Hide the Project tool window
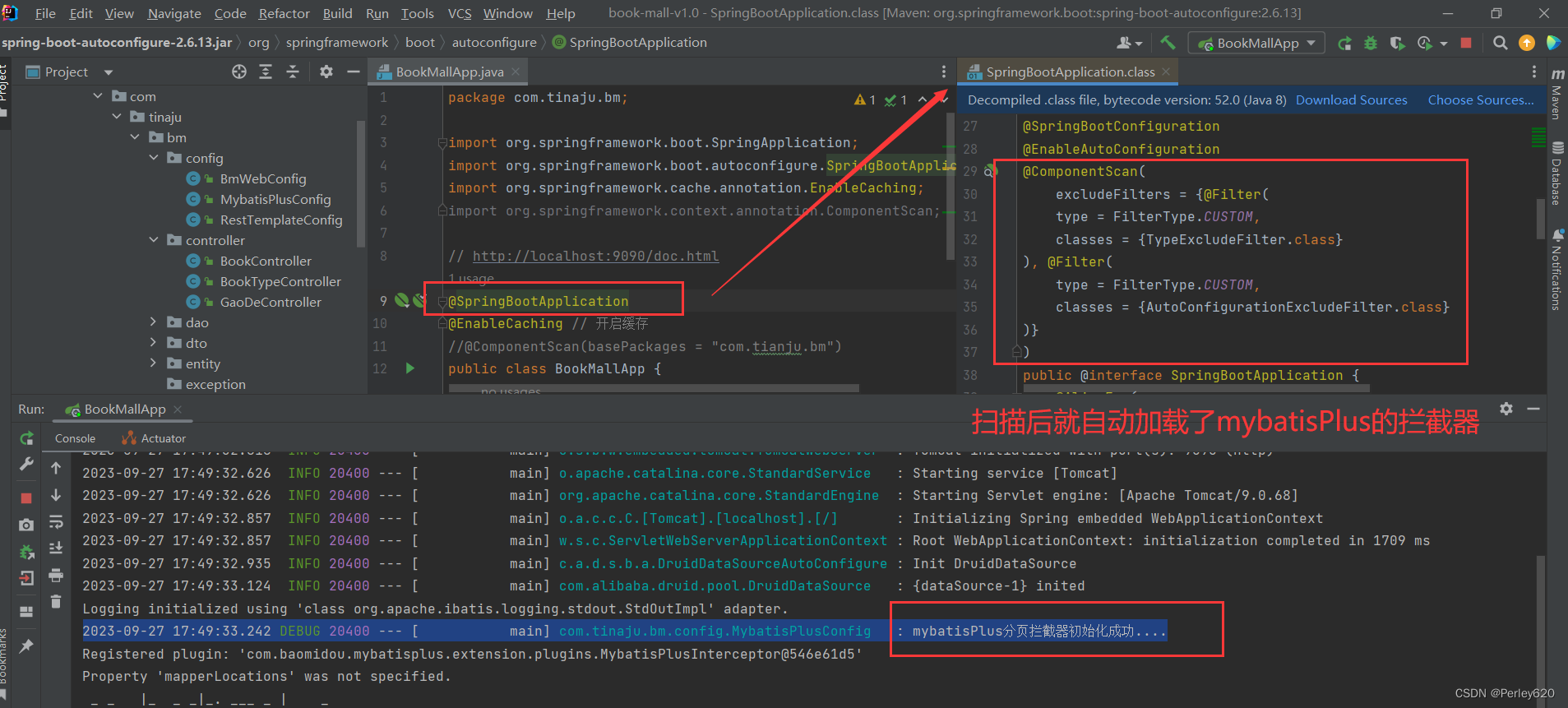 (354, 72)
